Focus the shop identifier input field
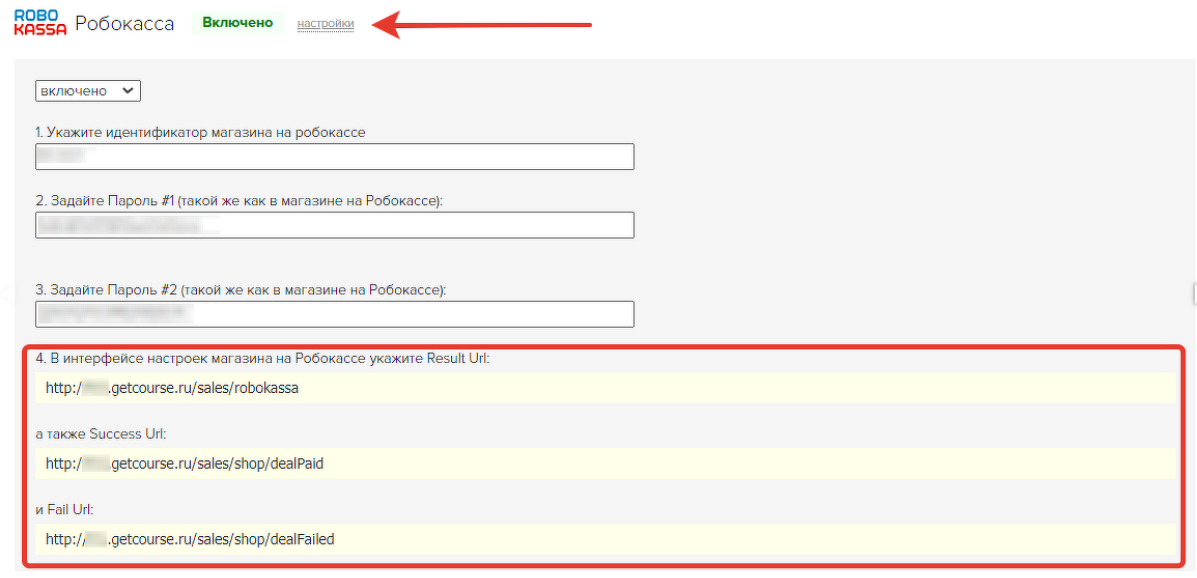Viewport: 1197px width, 578px height. click(334, 157)
